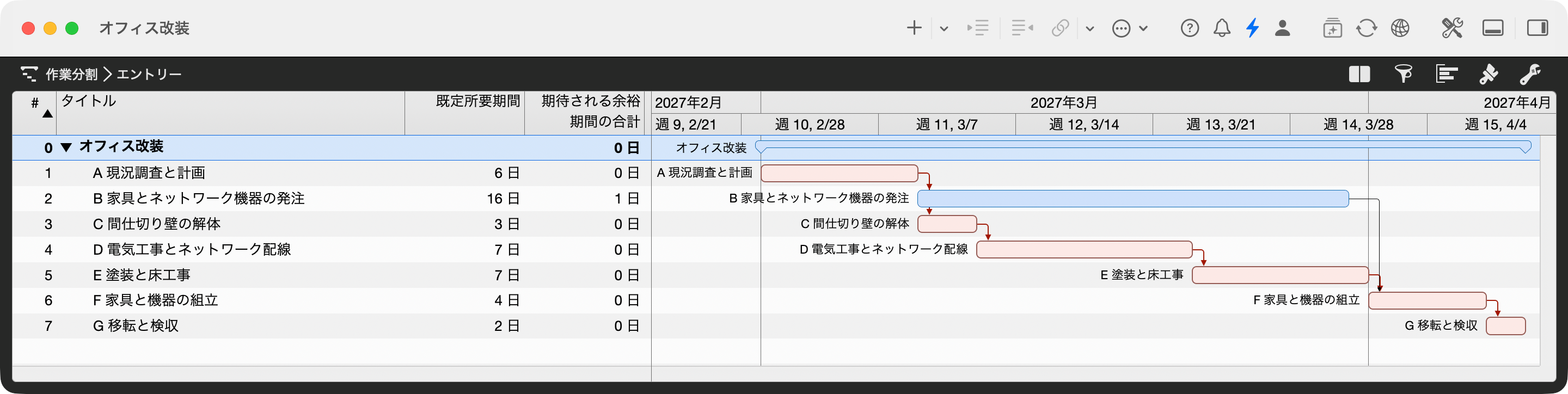The width and height of the screenshot is (1568, 394).
Task: Select row D 電気工事とネットワーク配線
Action: (x=332, y=250)
